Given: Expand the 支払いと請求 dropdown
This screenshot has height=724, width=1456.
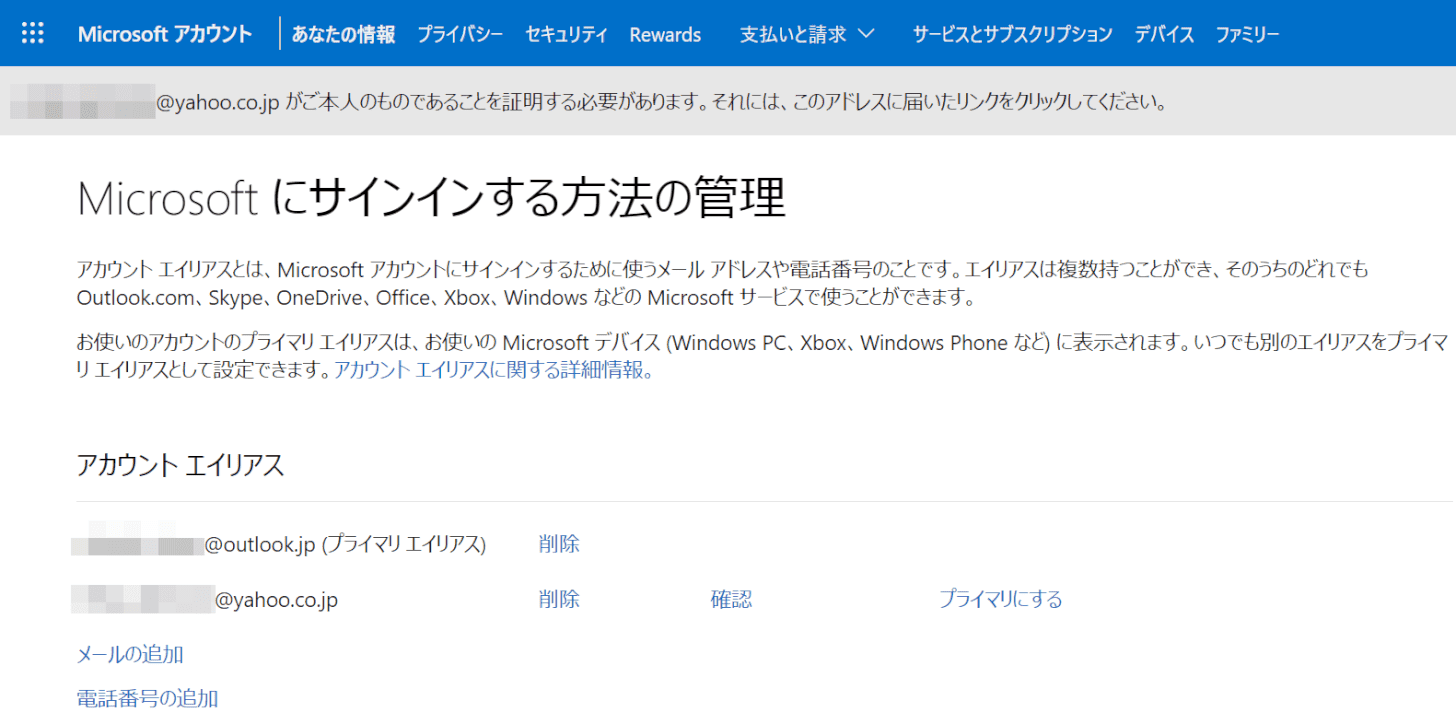Looking at the screenshot, I should coord(807,34).
